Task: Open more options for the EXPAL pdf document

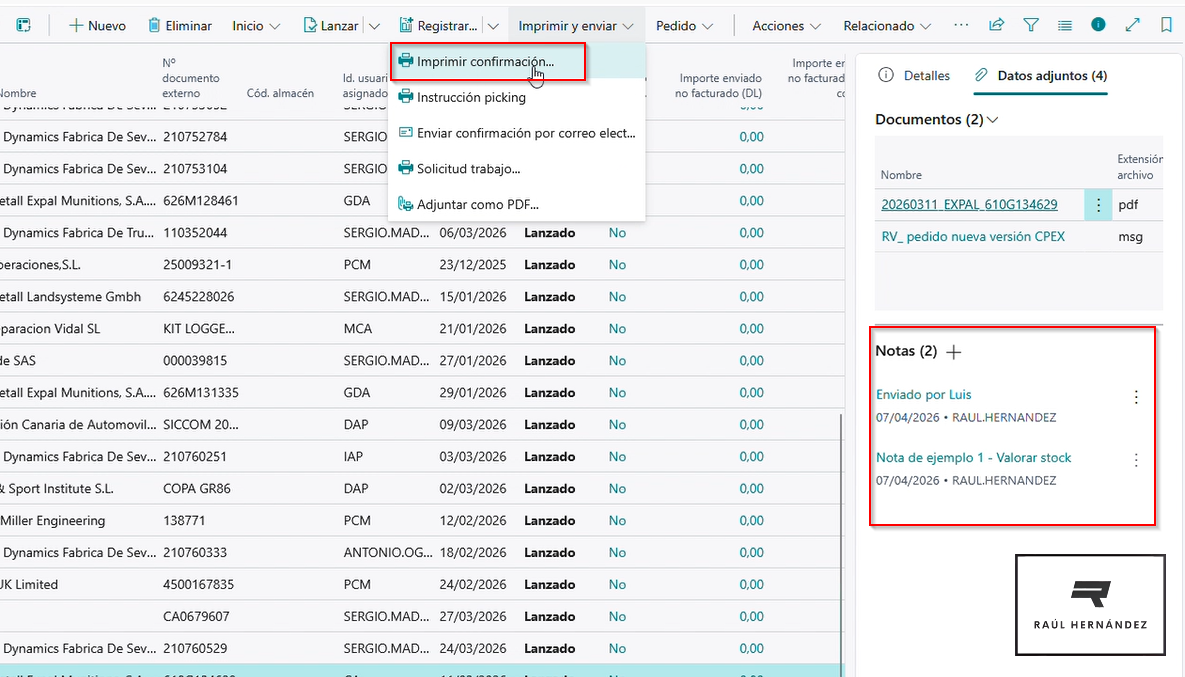Action: [1099, 205]
